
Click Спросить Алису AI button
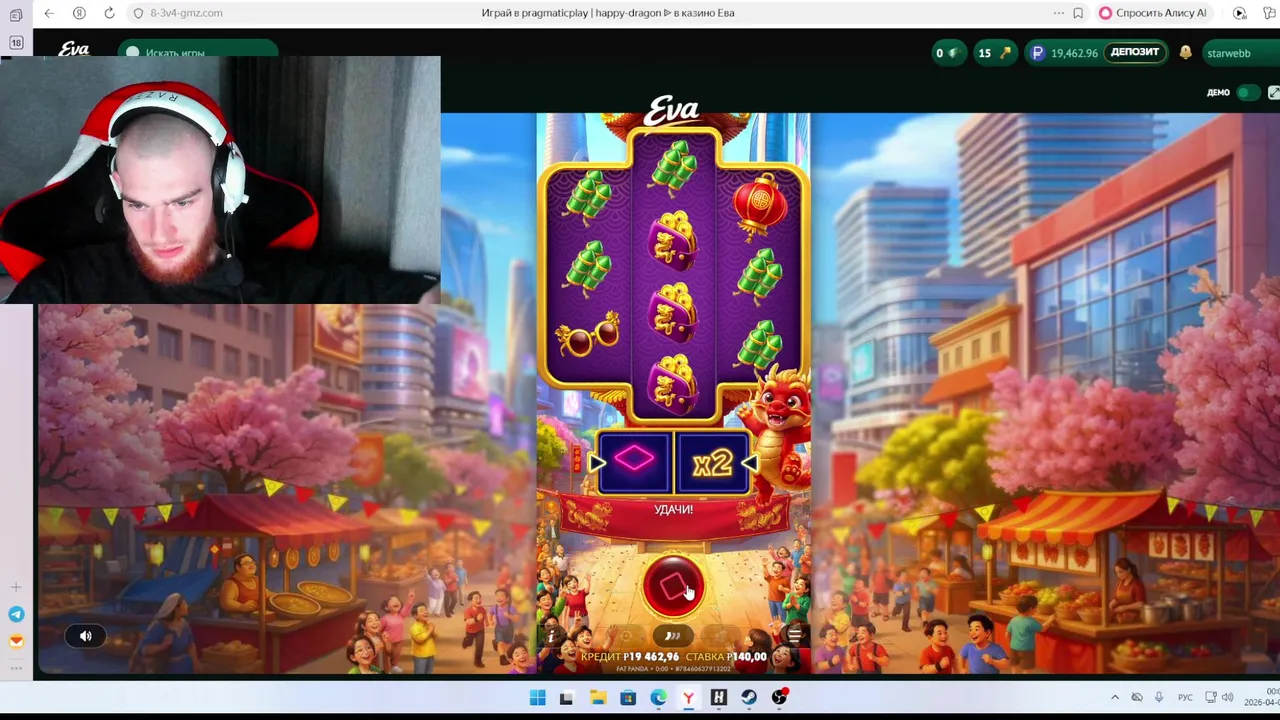[1153, 13]
